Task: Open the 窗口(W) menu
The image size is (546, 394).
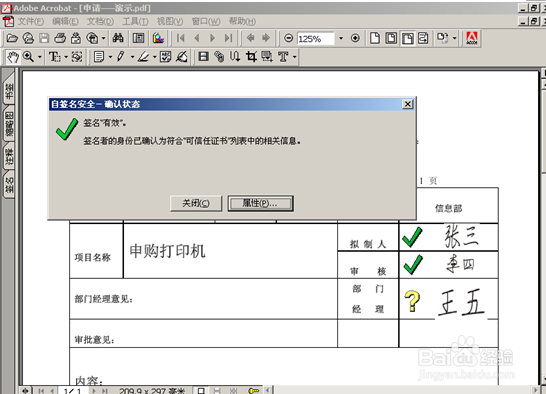Action: (206, 22)
